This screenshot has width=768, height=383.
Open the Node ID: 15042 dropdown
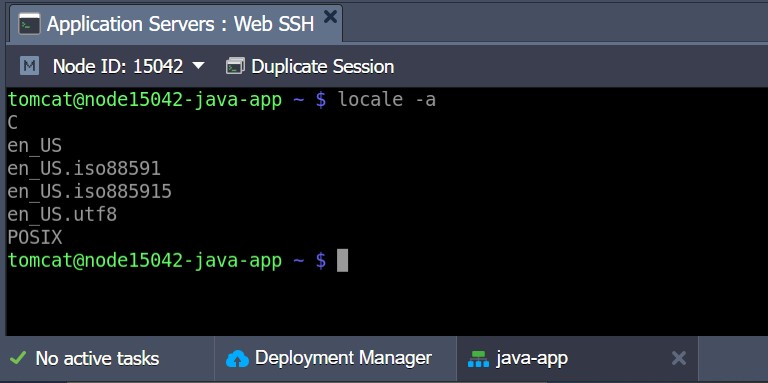(x=128, y=66)
